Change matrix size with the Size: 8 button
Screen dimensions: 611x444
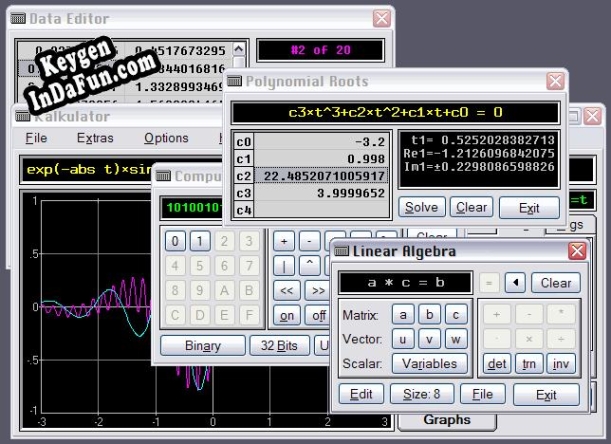point(422,394)
